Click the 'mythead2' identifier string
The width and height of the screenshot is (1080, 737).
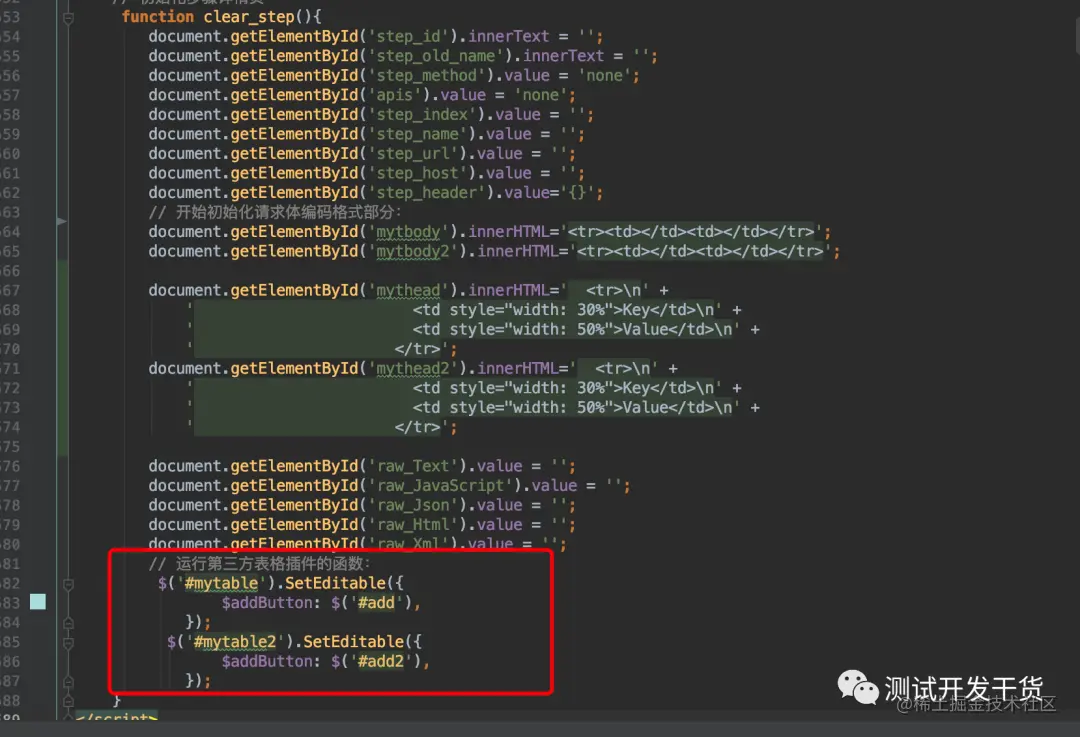(413, 368)
